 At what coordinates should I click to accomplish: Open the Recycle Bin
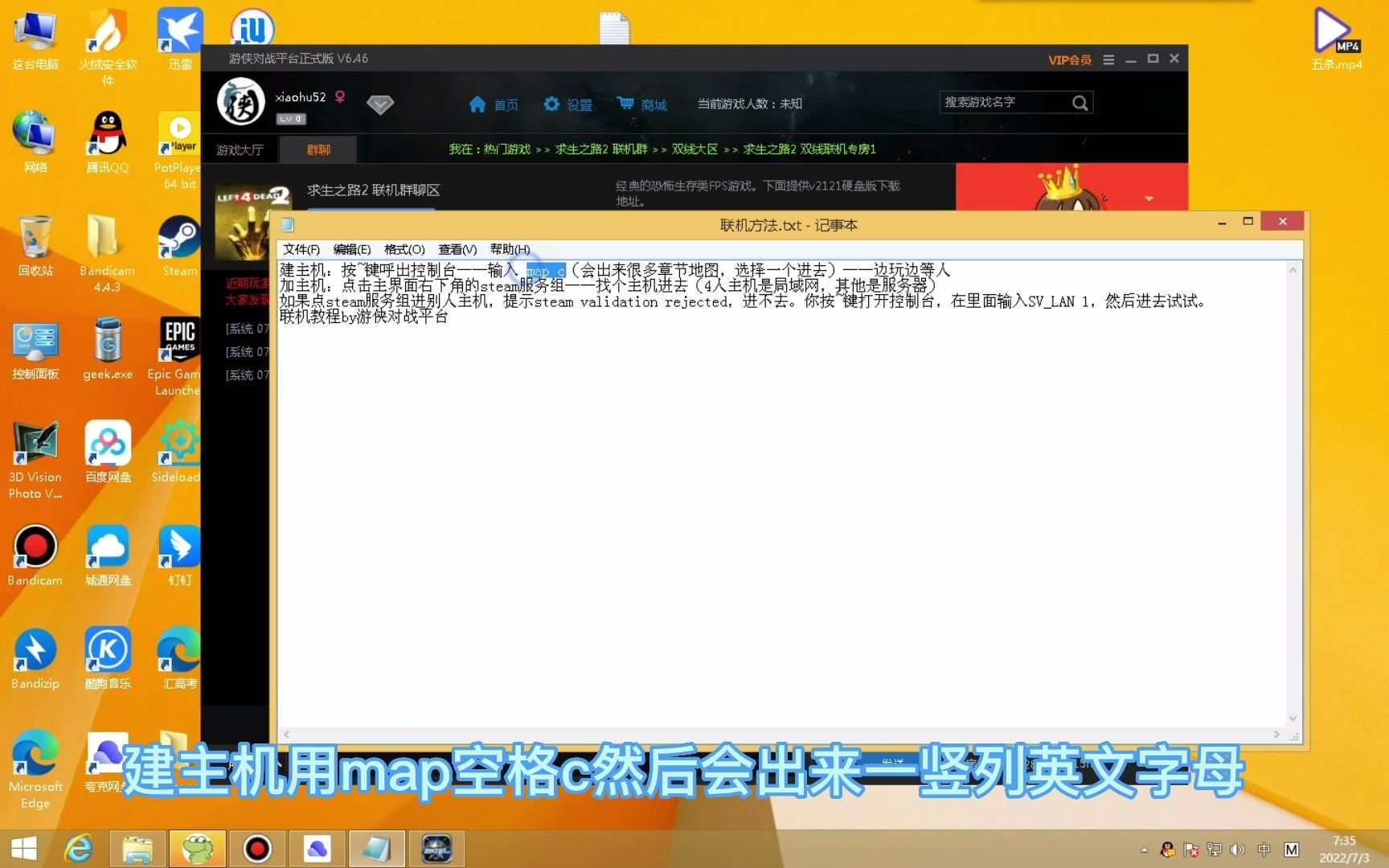(35, 245)
